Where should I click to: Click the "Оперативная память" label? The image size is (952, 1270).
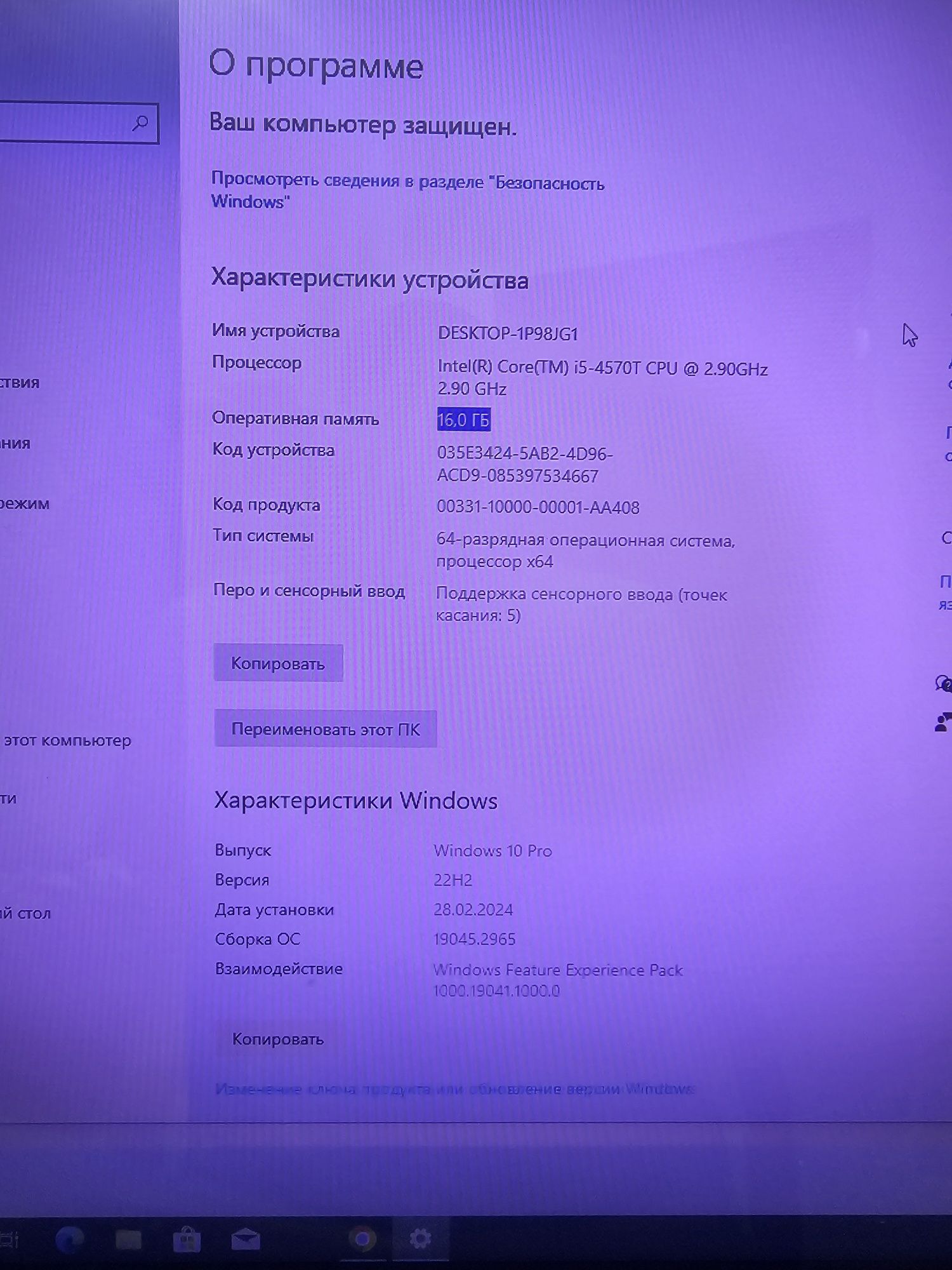295,418
